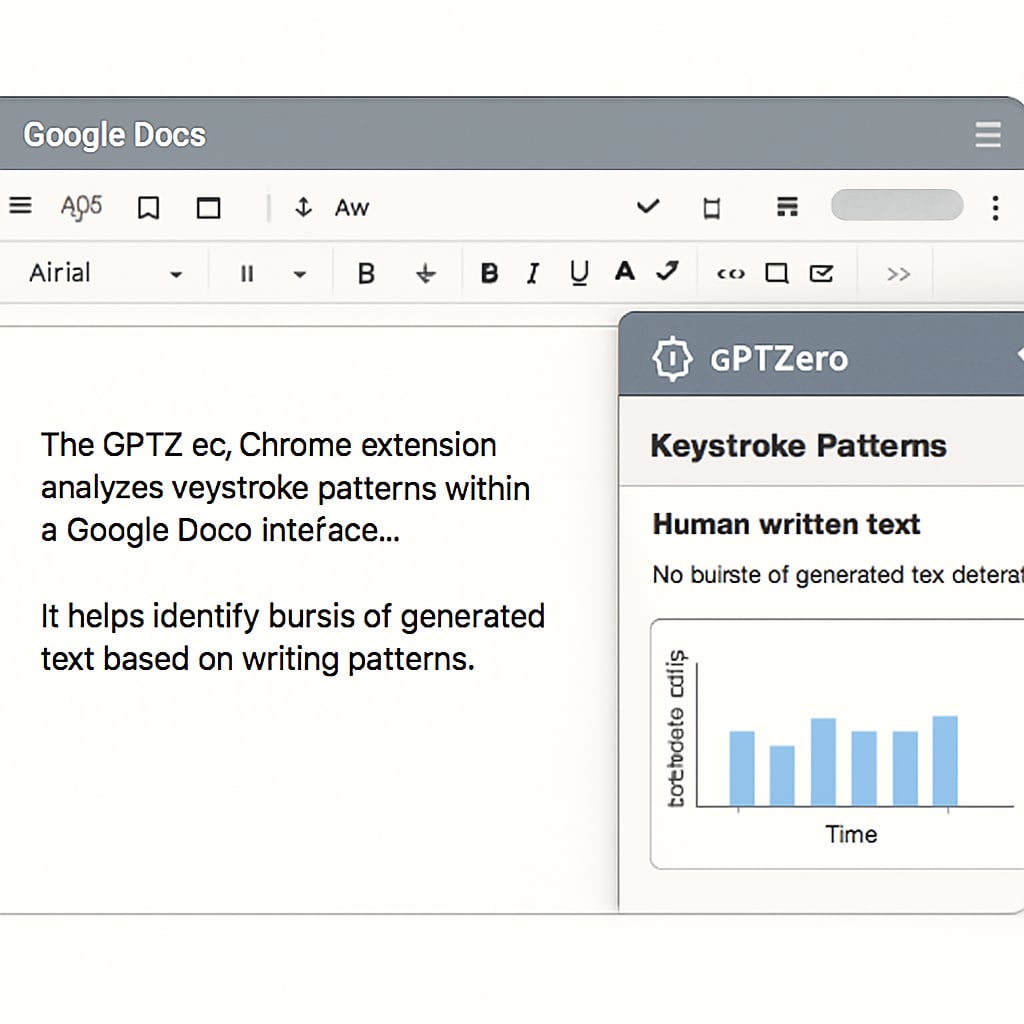Click the No buirste of generated tex message
The height and width of the screenshot is (1024, 1024).
pos(838,575)
